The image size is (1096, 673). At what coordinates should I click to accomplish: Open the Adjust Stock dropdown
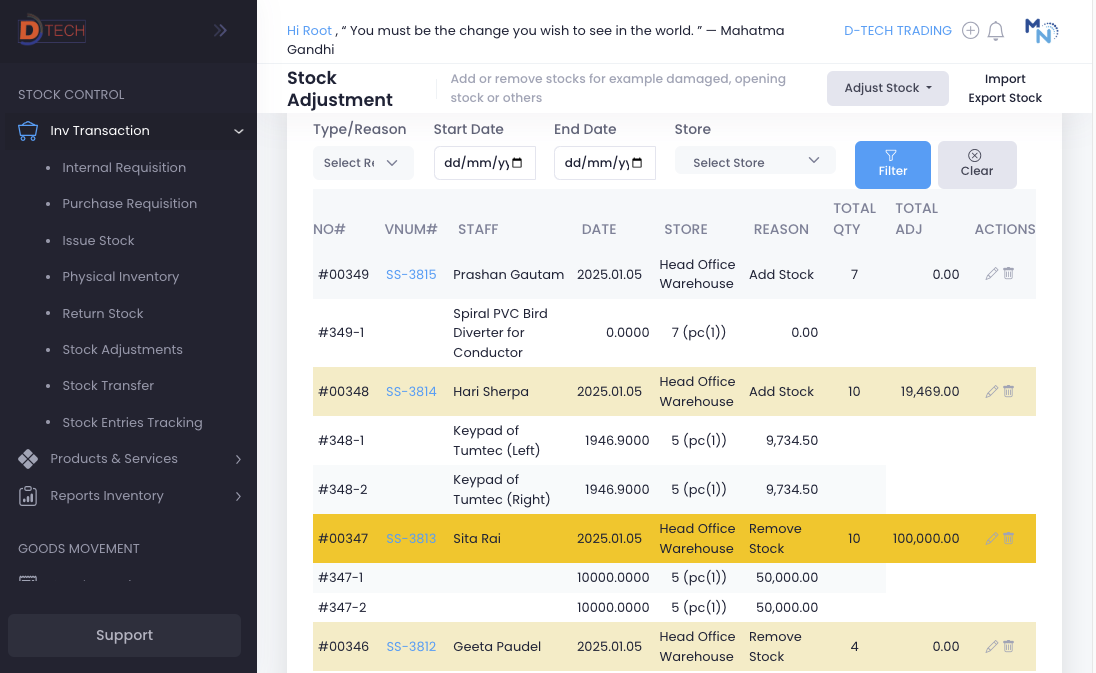tap(887, 88)
